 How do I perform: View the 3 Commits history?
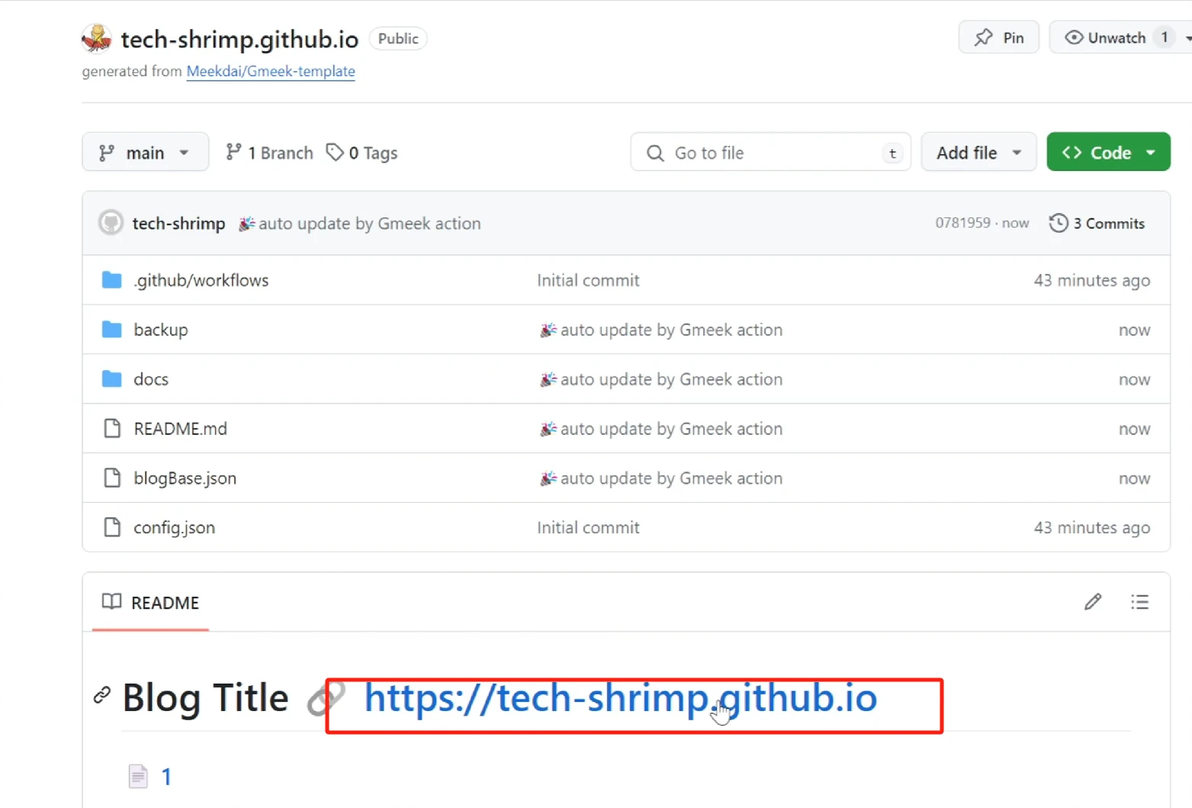pyautogui.click(x=1096, y=223)
